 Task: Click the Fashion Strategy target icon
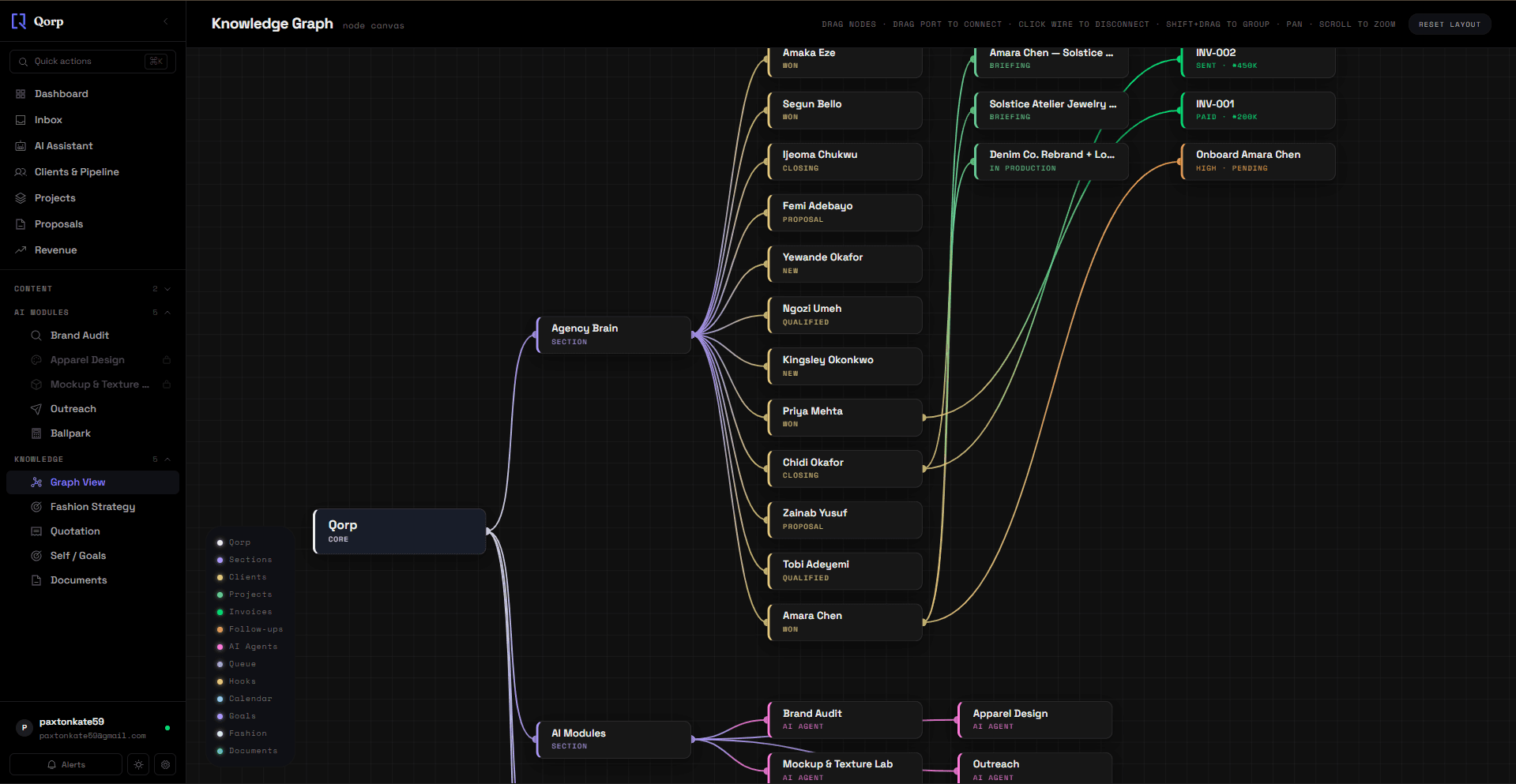click(x=36, y=507)
